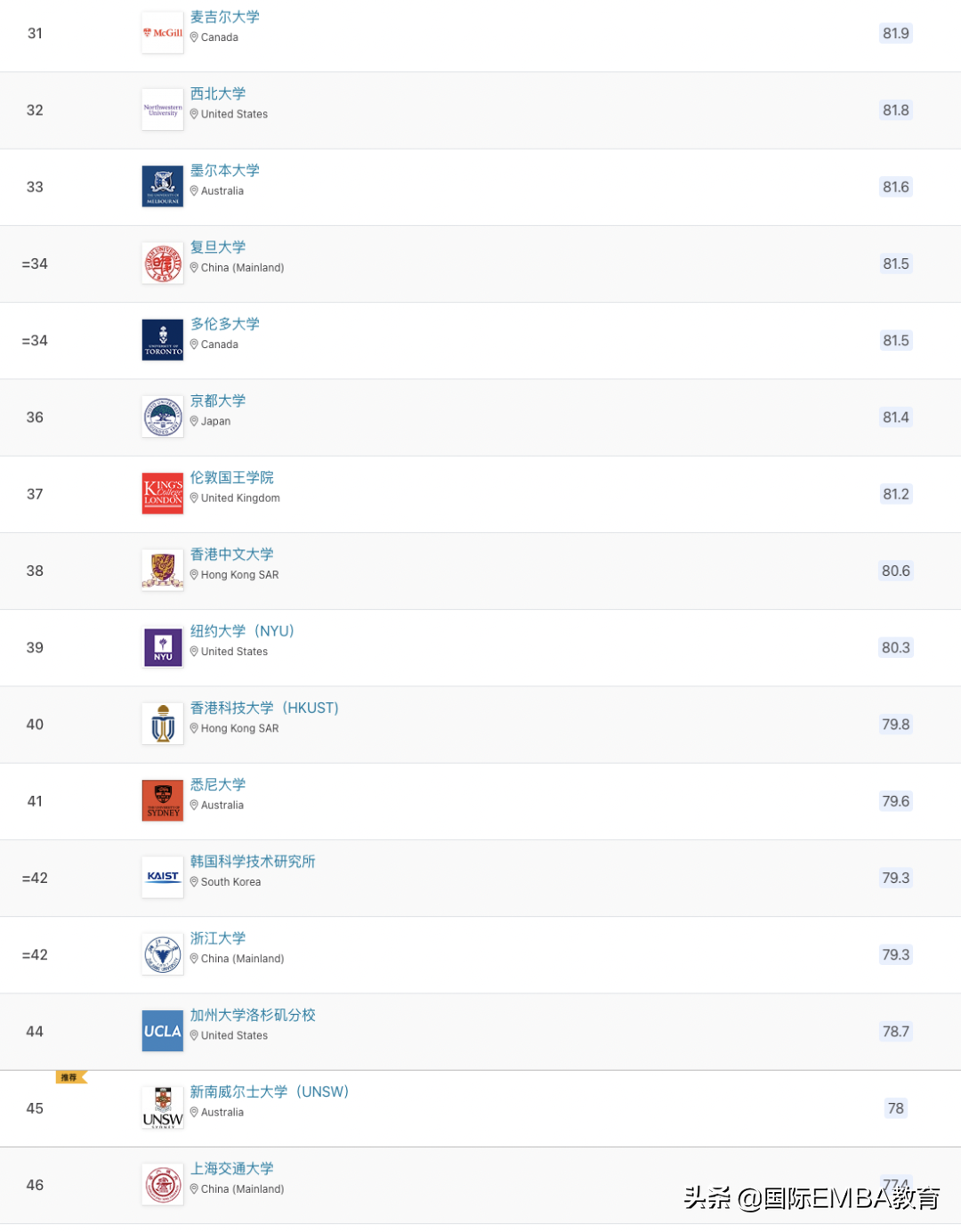This screenshot has height=1232, width=961.
Task: Open the 浙江大学 link
Action: tap(218, 938)
